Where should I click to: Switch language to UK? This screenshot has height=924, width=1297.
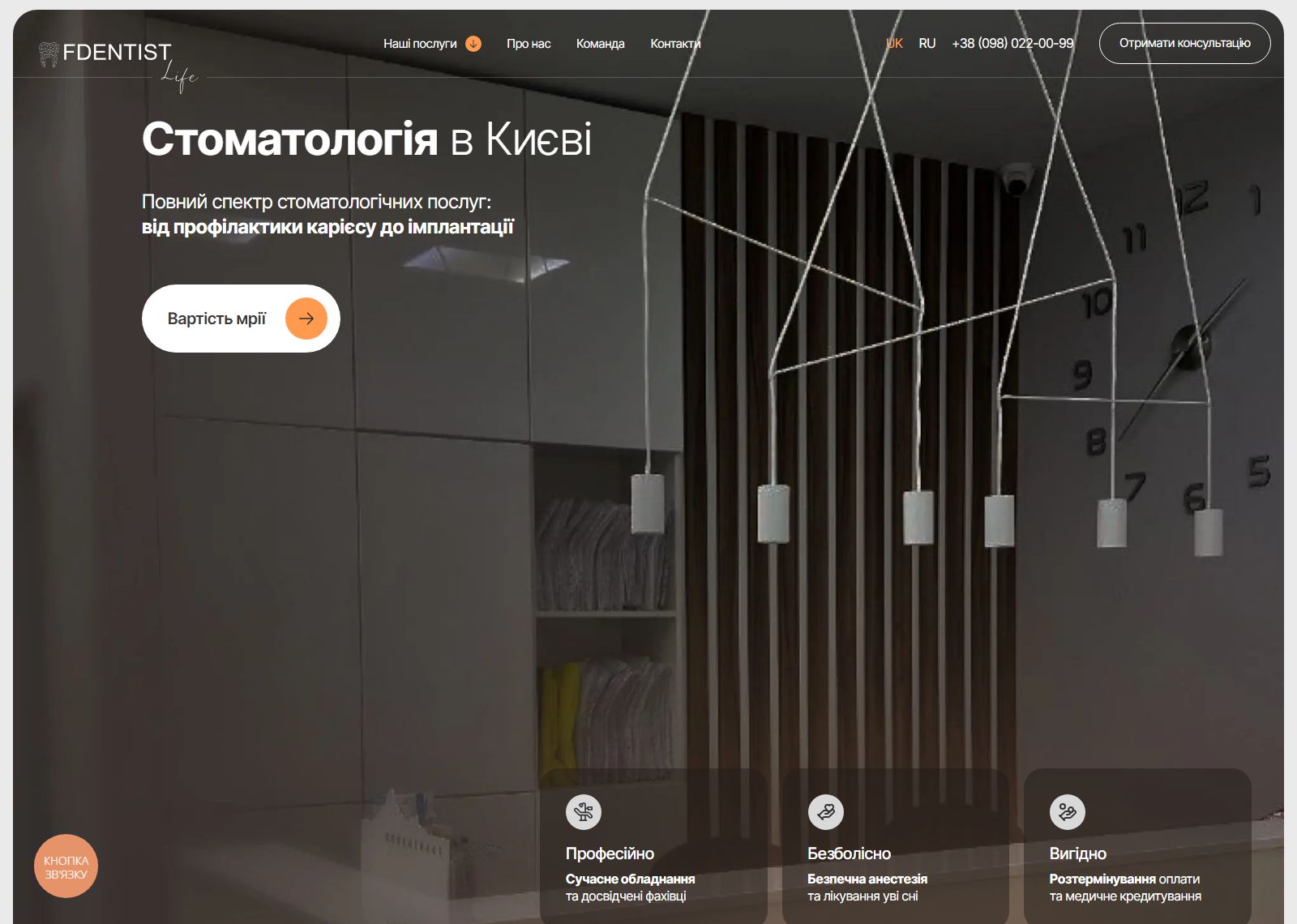[894, 44]
